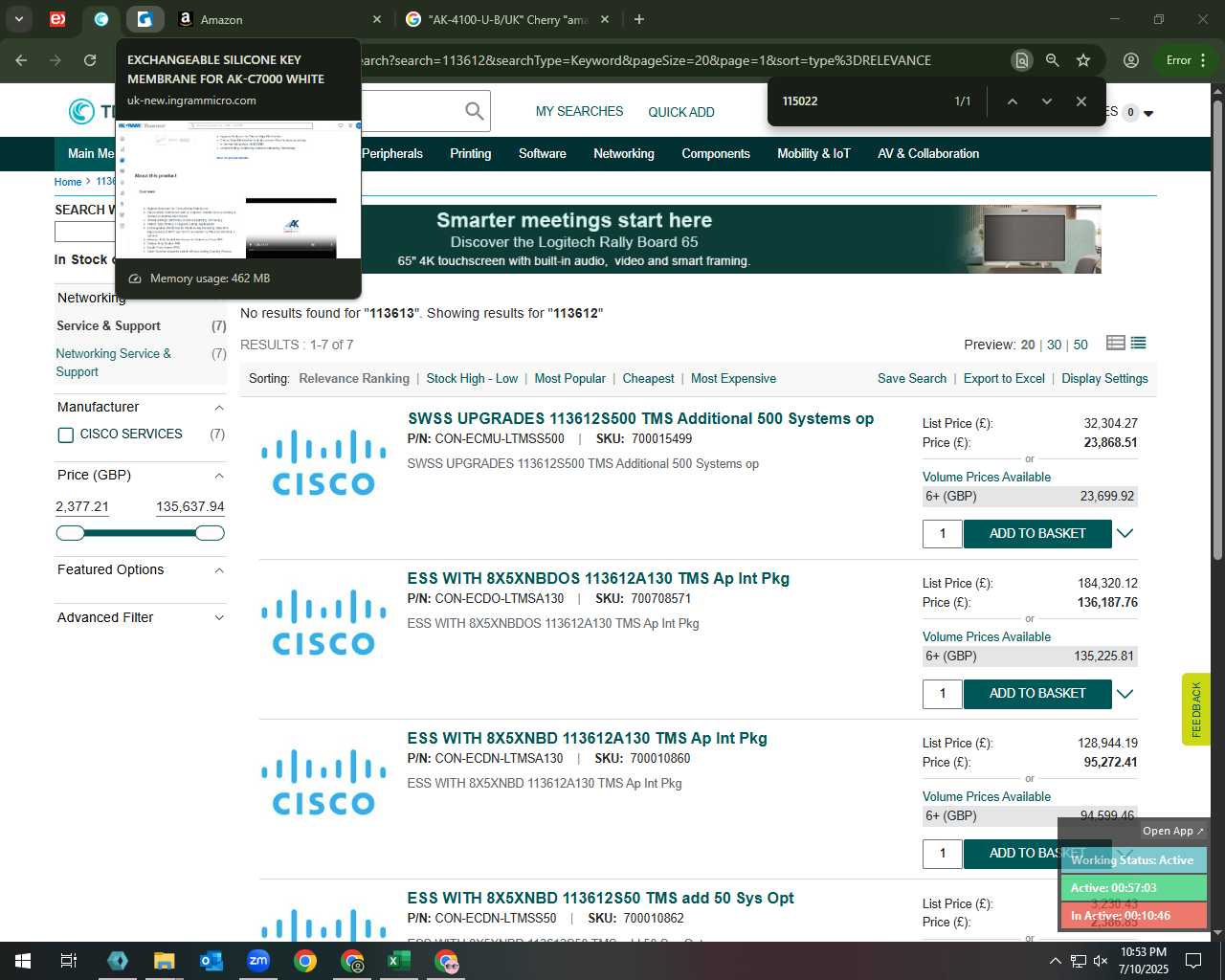Open Windows Start menu
This screenshot has width=1225, height=980.
(x=22, y=961)
